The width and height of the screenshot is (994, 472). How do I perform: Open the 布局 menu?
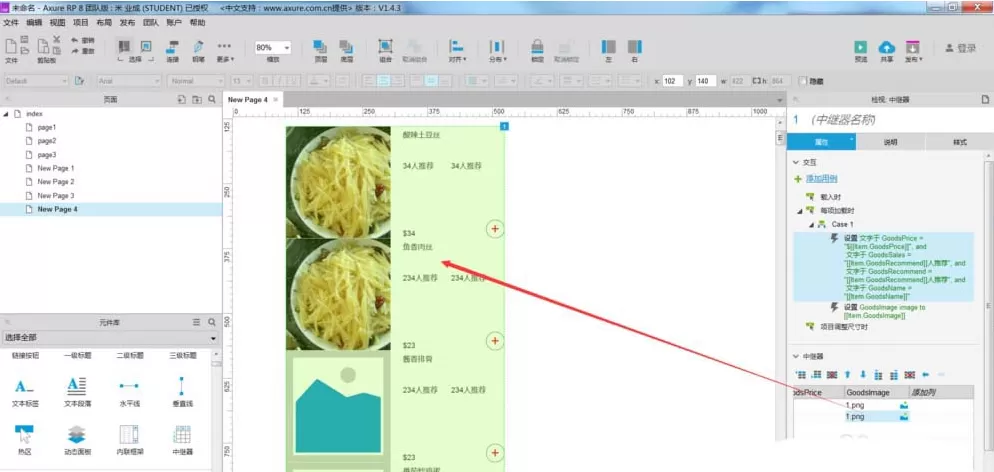click(x=104, y=22)
